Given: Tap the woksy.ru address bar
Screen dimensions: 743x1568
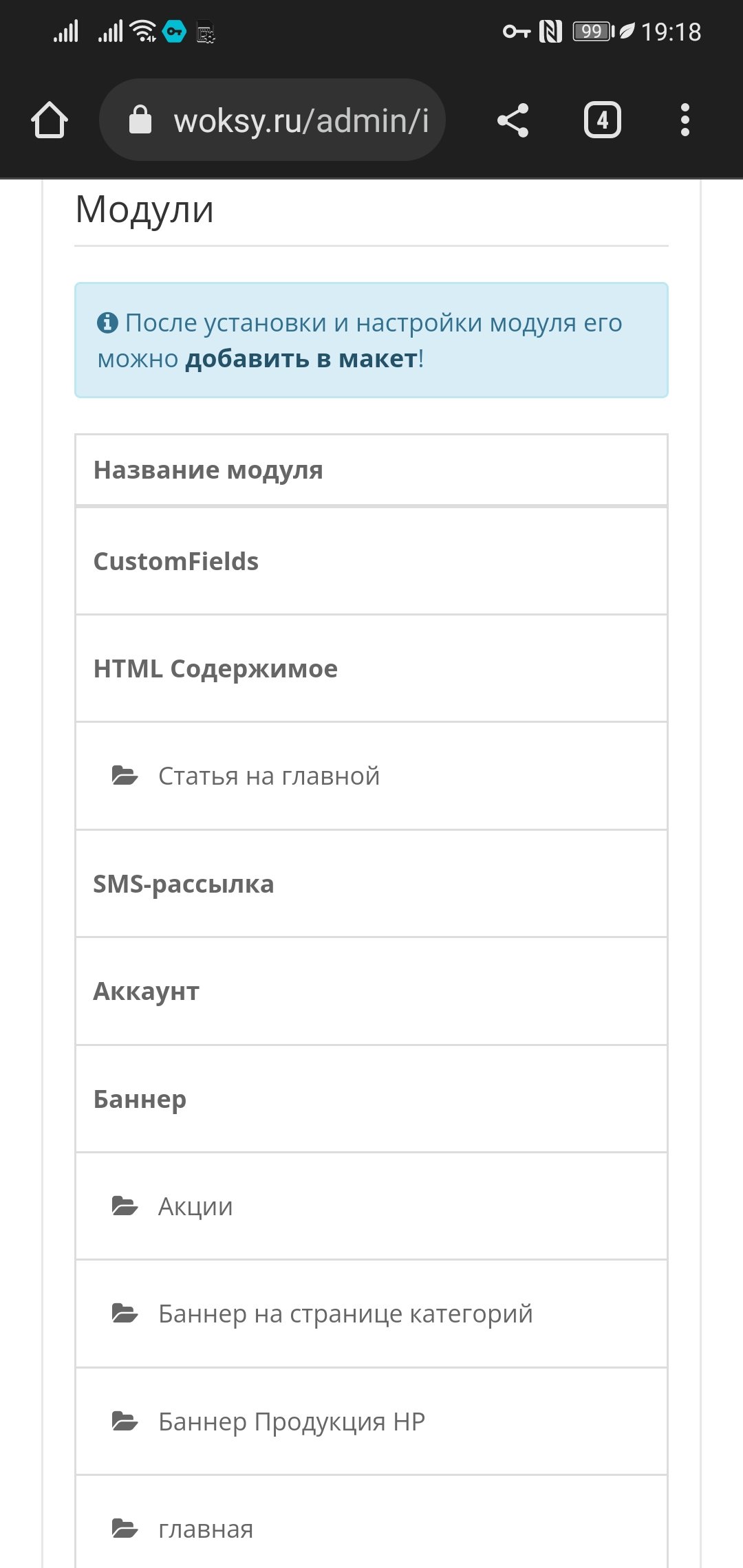Looking at the screenshot, I should [x=300, y=120].
